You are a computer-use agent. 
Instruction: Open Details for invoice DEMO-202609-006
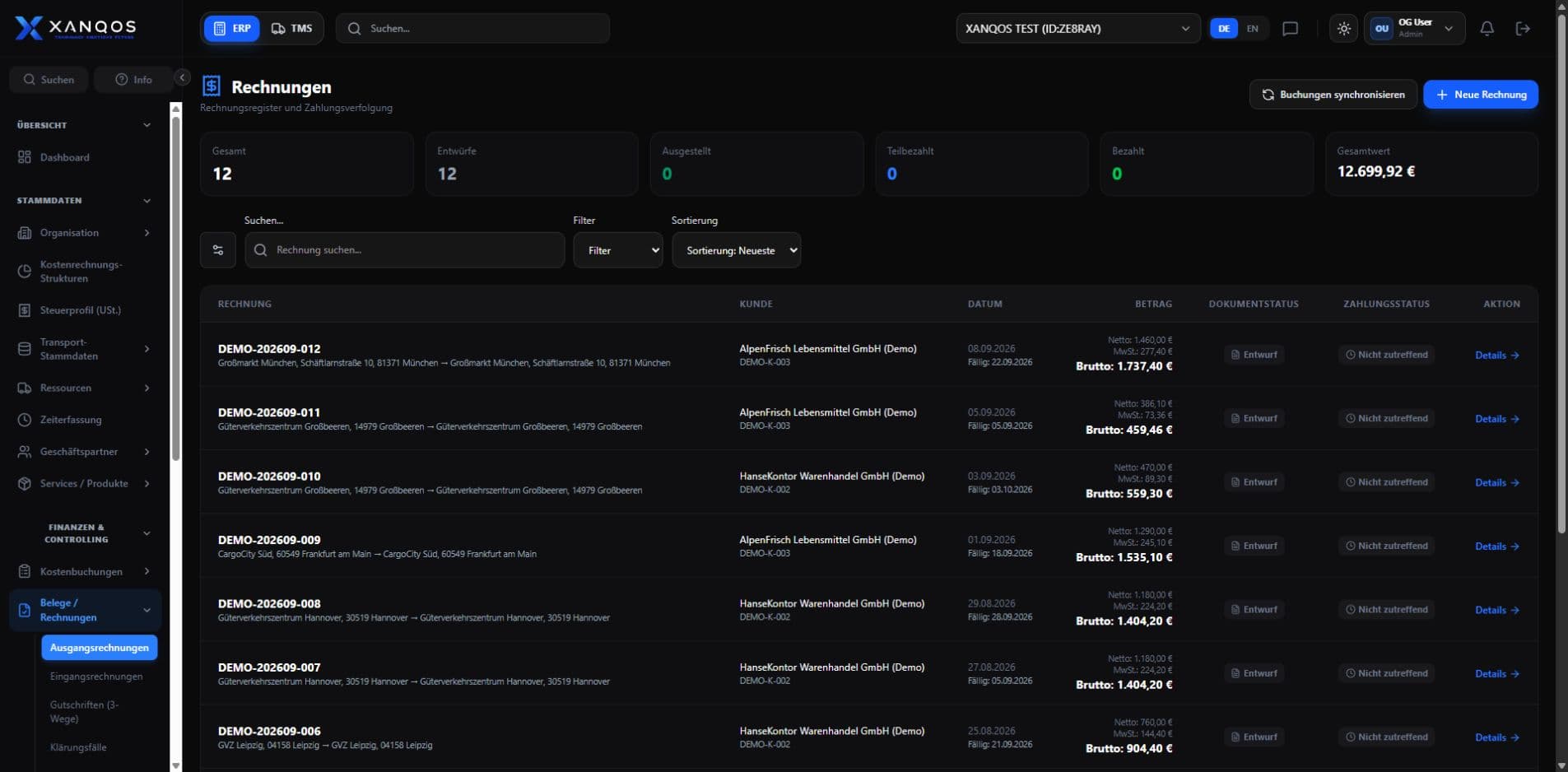1497,737
